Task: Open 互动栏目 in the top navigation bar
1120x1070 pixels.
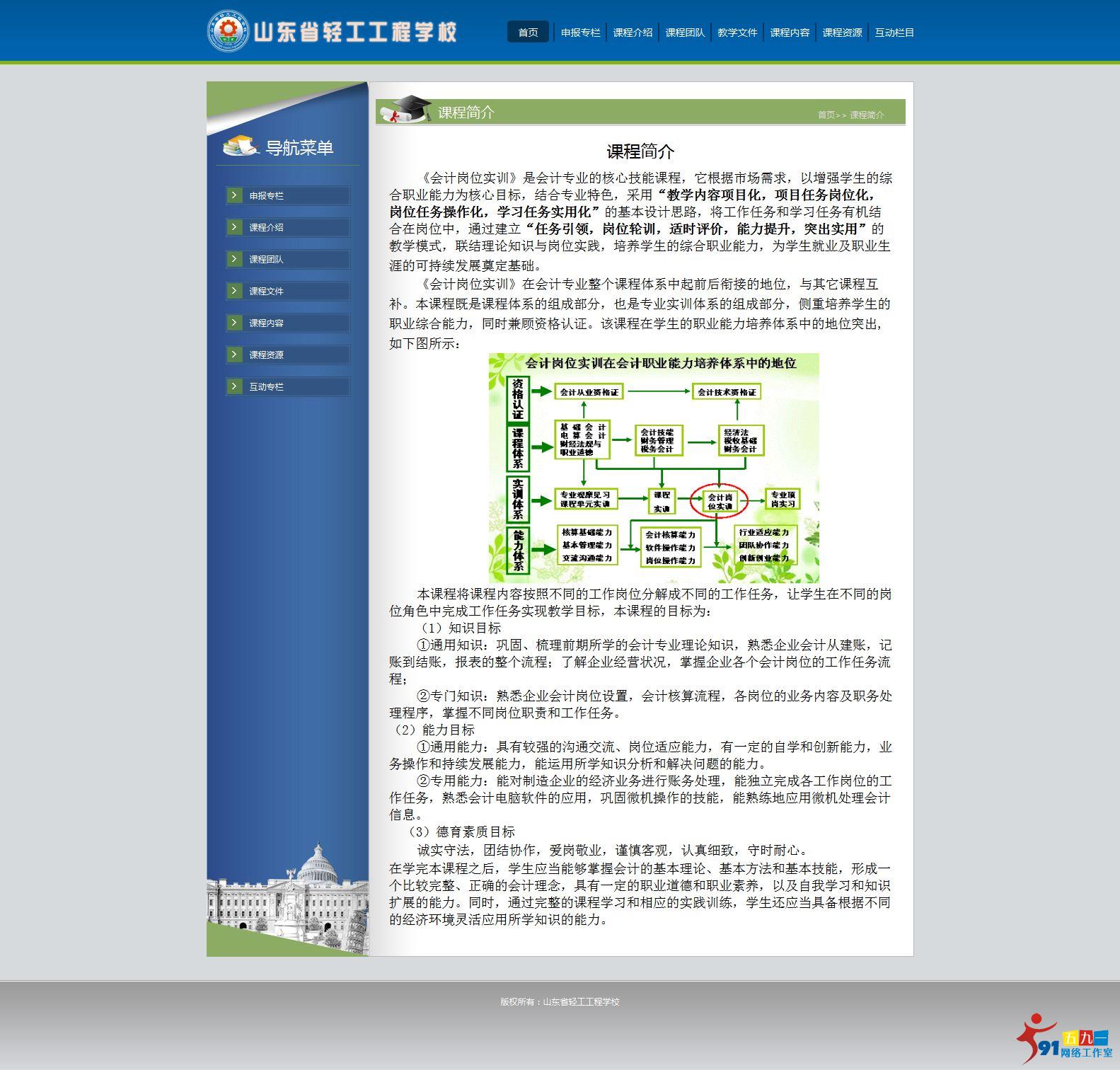Action: (x=894, y=33)
